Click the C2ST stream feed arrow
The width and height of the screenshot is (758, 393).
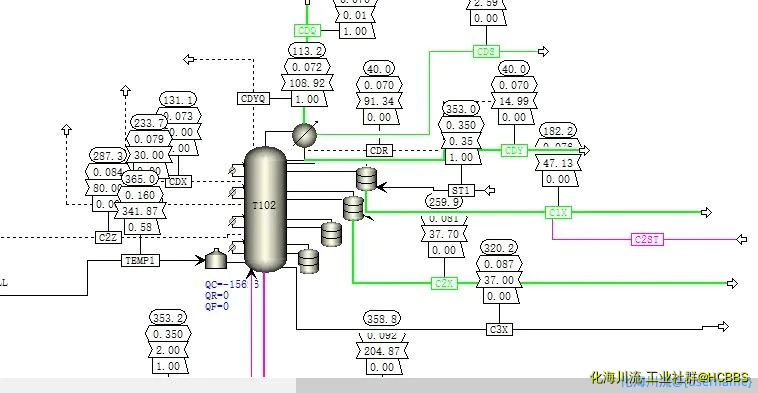coord(742,239)
